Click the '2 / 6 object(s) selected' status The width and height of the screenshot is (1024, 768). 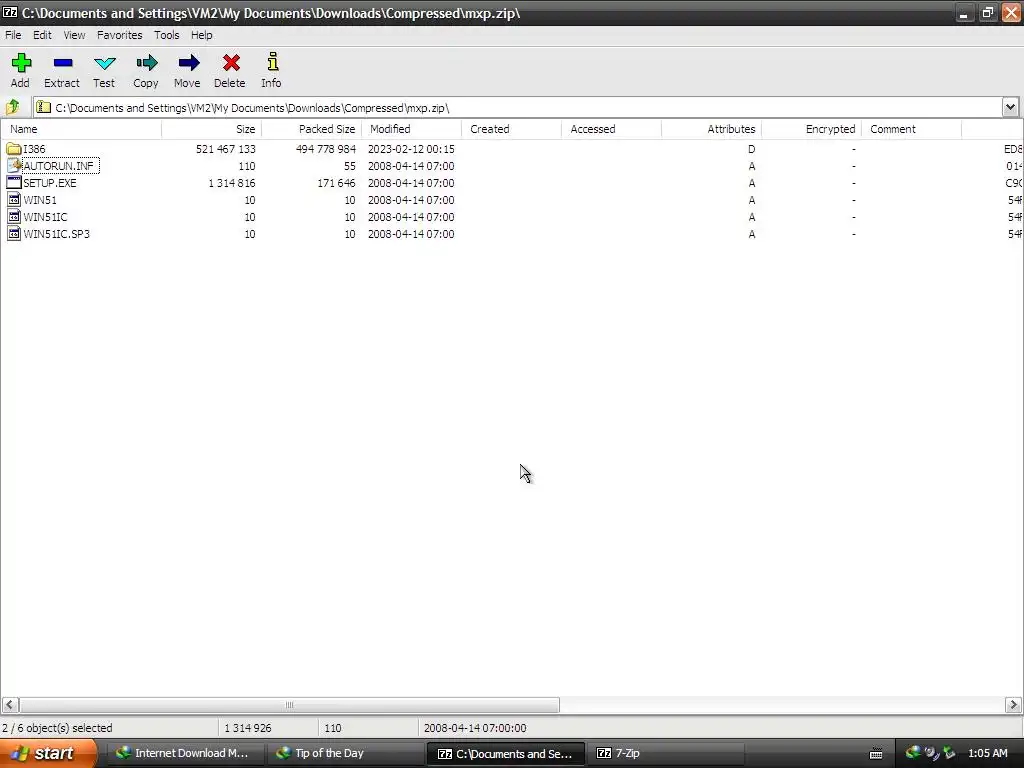(57, 728)
